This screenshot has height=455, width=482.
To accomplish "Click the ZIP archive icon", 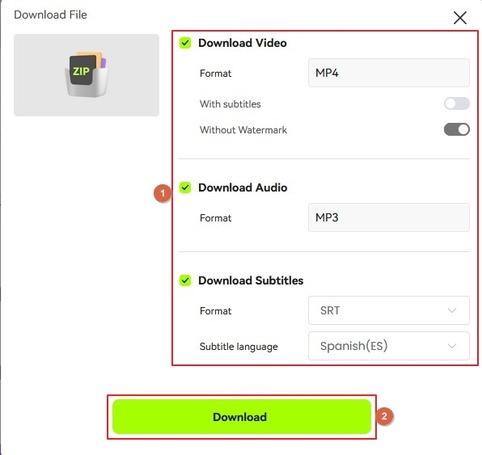I will (86, 74).
